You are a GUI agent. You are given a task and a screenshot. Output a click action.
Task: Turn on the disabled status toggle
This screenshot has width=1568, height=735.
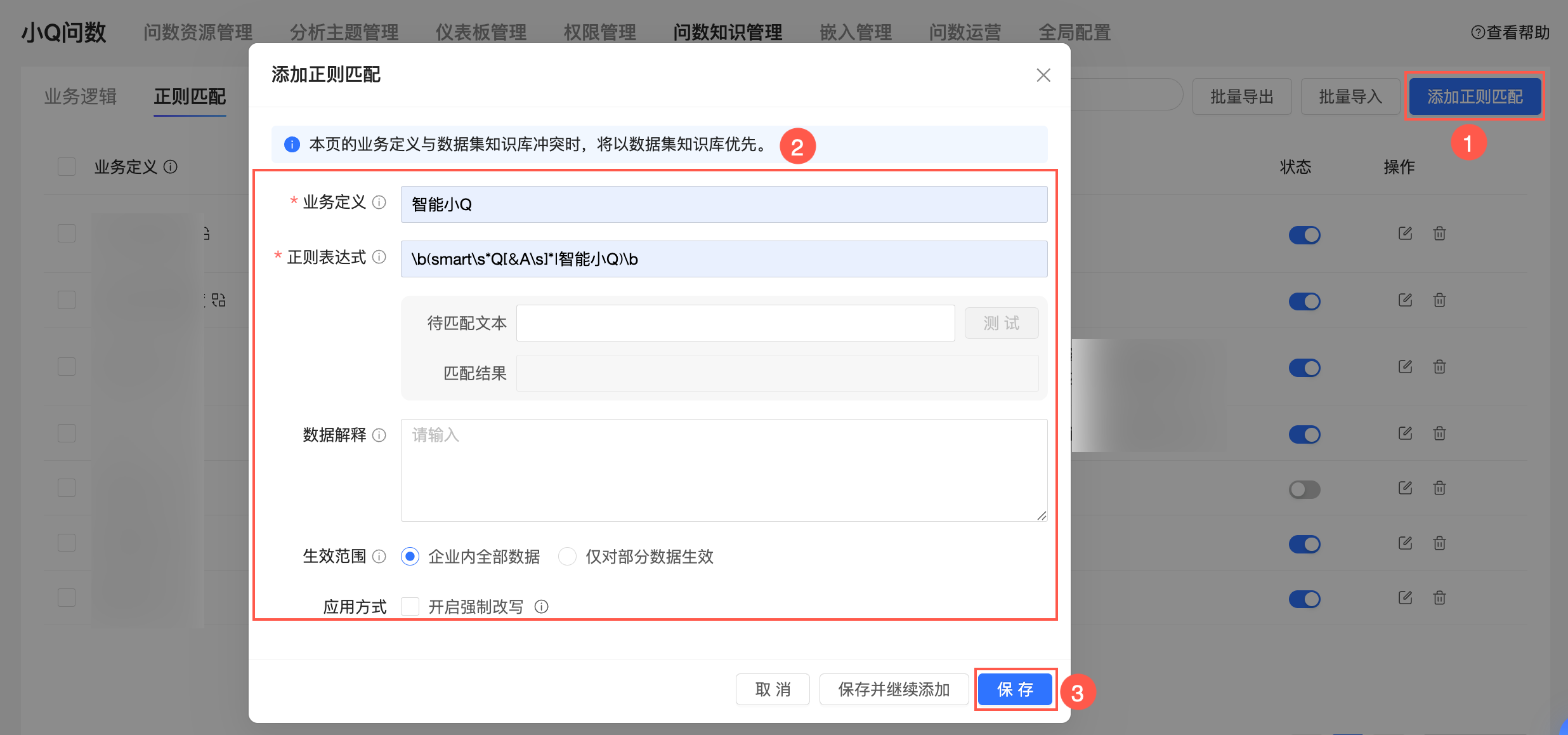1304,489
